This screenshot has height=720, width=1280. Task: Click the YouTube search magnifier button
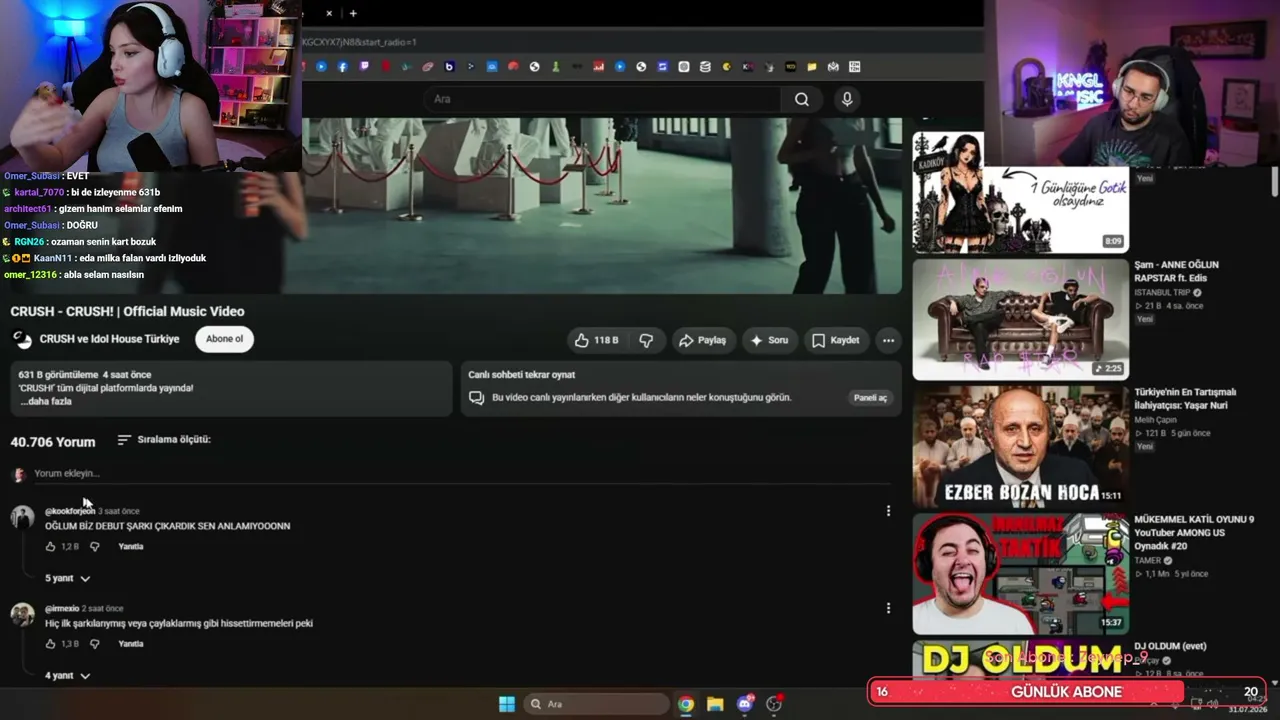pos(802,99)
